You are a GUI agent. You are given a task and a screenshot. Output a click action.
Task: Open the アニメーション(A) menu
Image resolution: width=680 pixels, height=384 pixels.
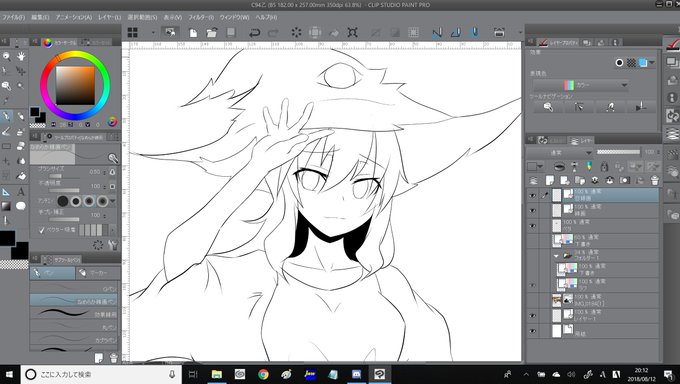click(x=73, y=17)
